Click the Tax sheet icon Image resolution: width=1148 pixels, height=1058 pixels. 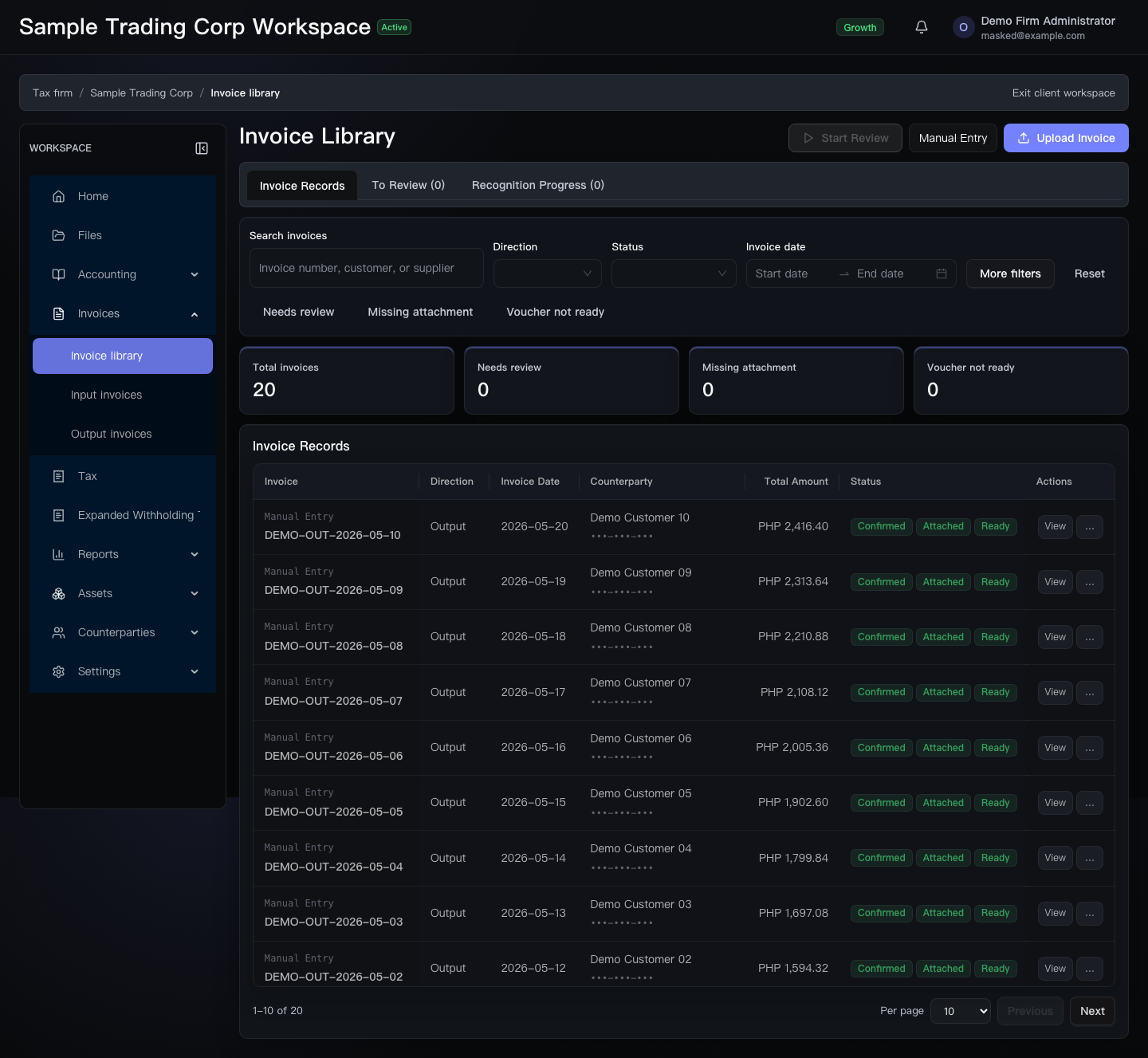coord(58,476)
